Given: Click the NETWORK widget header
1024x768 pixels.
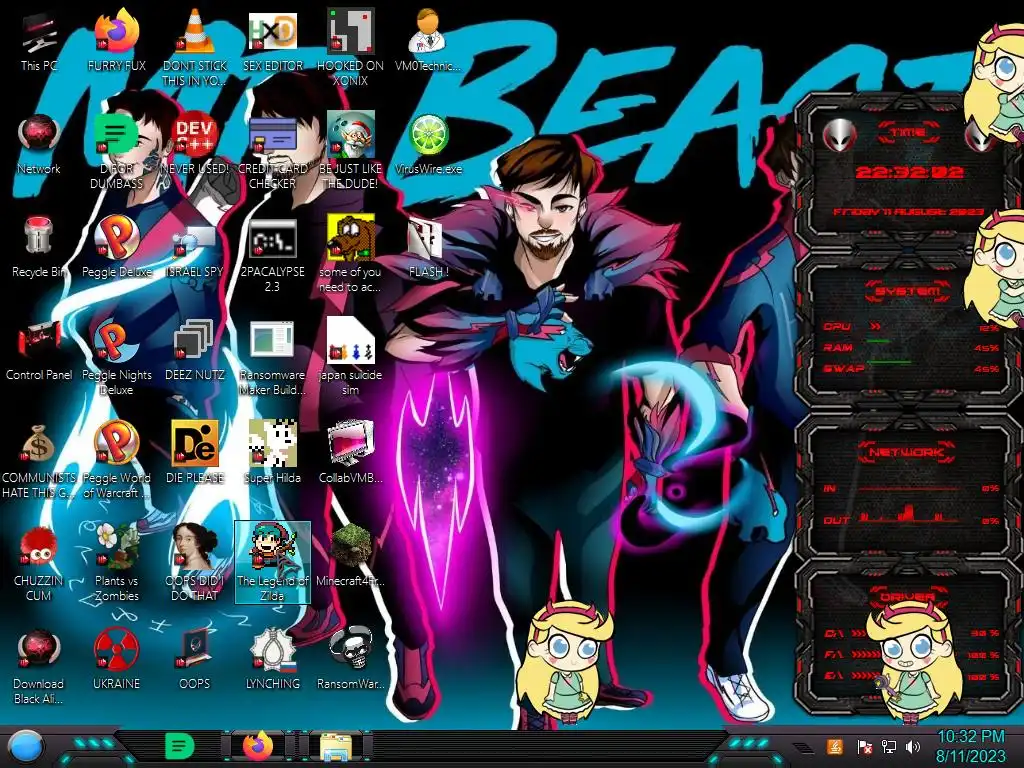Looking at the screenshot, I should tap(908, 452).
